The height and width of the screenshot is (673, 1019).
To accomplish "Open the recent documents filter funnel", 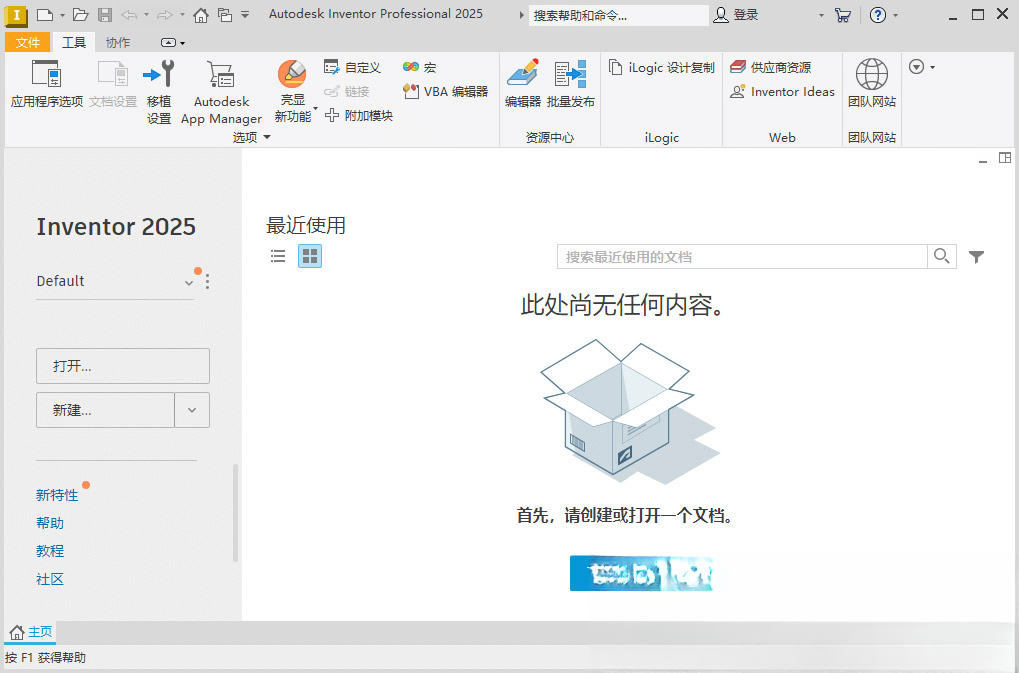I will pyautogui.click(x=976, y=257).
